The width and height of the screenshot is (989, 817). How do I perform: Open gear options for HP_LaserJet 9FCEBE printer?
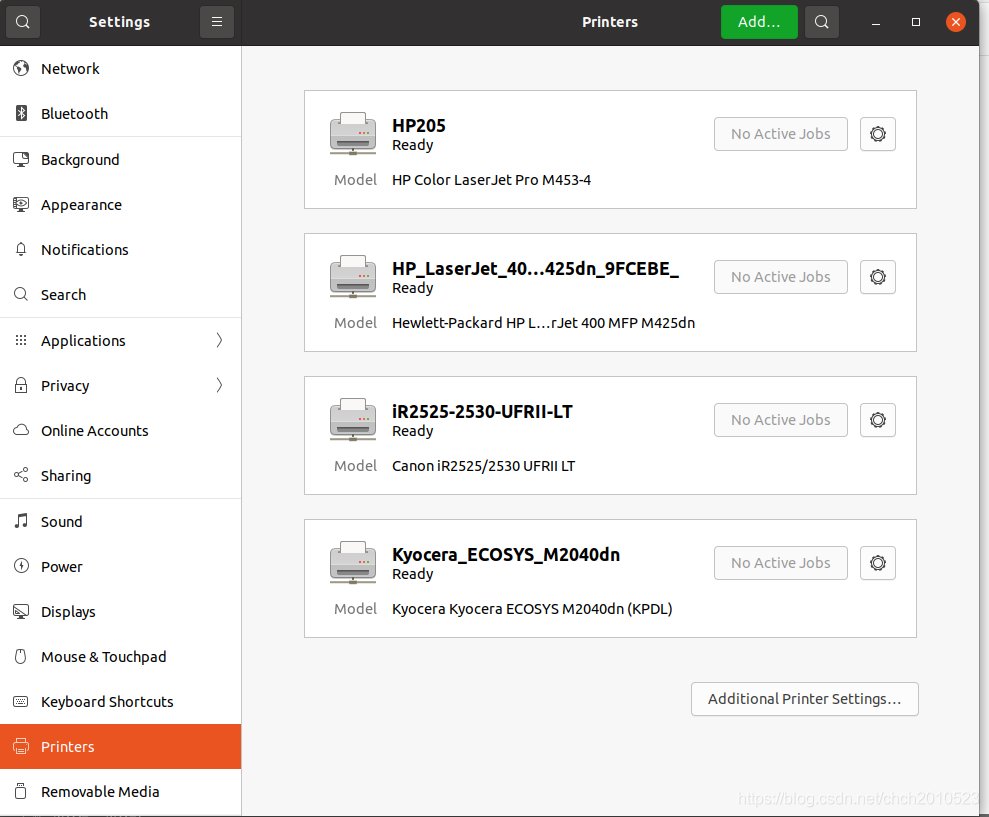(x=877, y=277)
